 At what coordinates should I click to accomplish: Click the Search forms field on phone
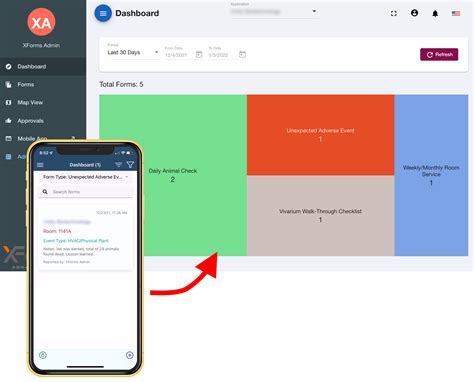pos(86,192)
